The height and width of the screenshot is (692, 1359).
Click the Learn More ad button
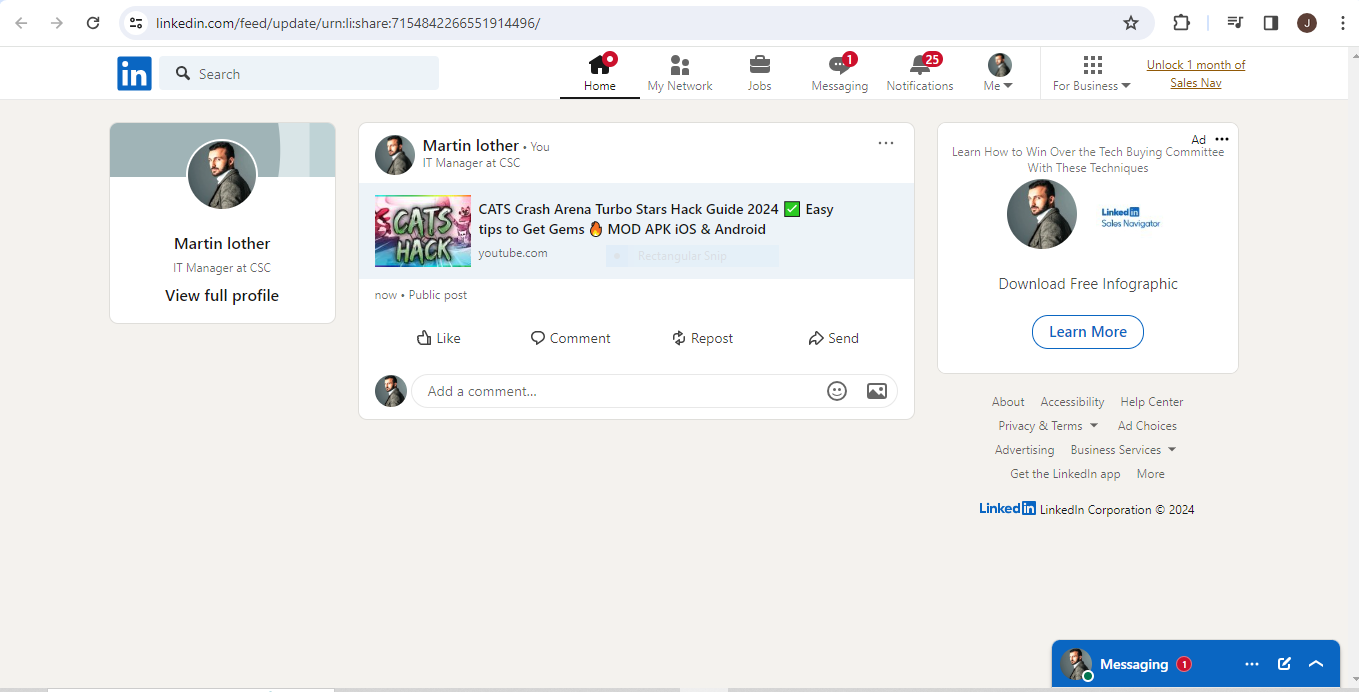tap(1088, 332)
